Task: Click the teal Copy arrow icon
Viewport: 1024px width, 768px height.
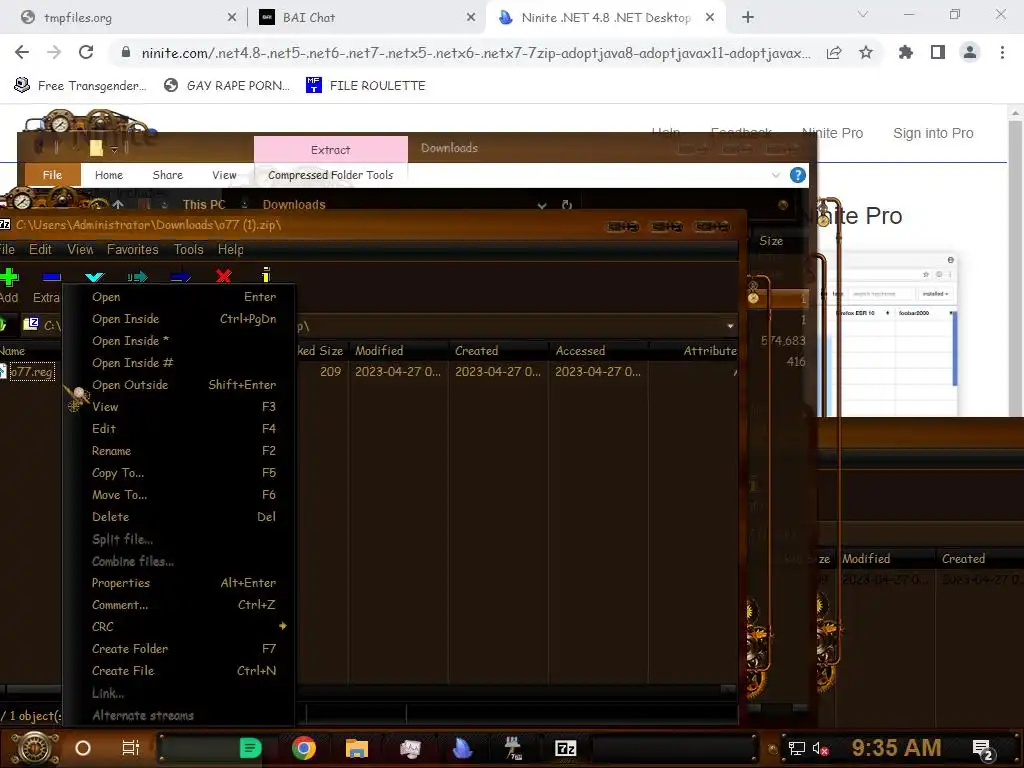Action: (137, 277)
